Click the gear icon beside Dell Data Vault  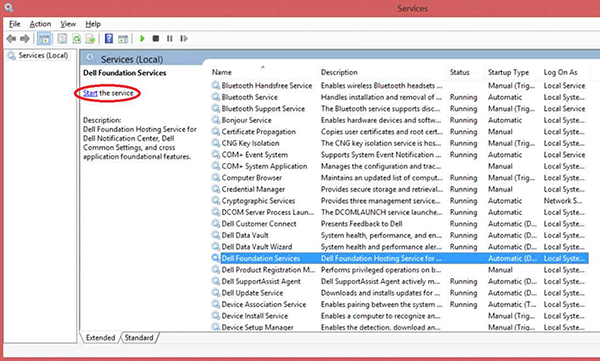coord(216,235)
